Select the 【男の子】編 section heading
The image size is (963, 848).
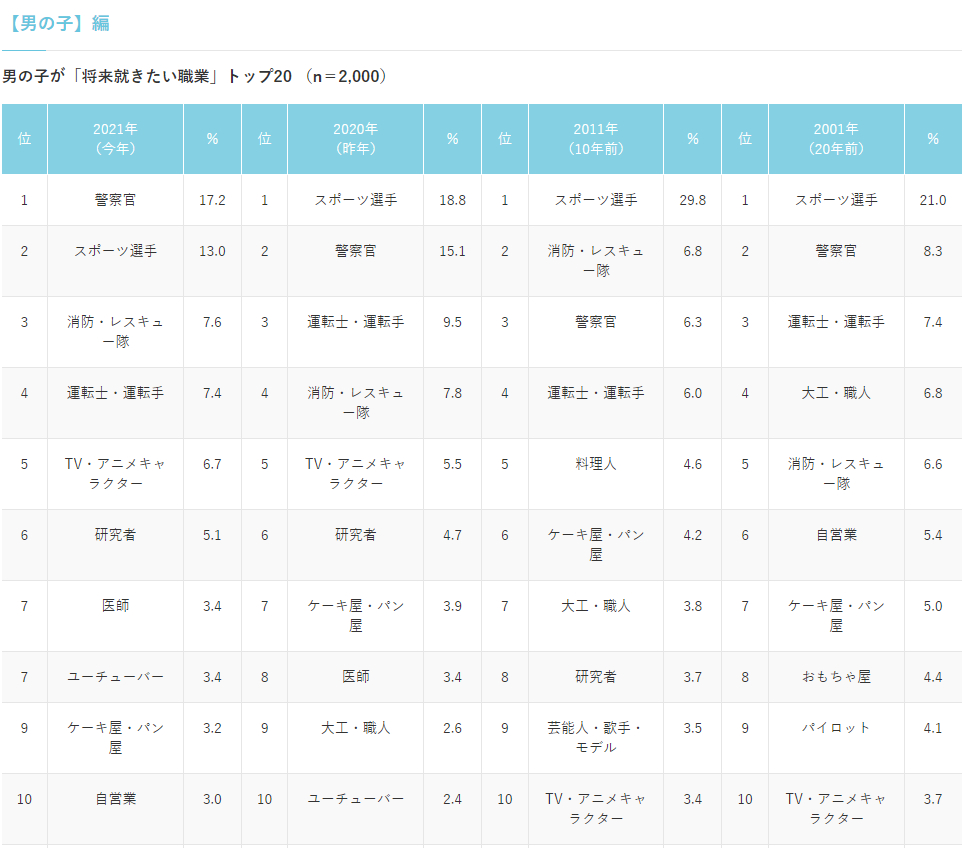57,20
